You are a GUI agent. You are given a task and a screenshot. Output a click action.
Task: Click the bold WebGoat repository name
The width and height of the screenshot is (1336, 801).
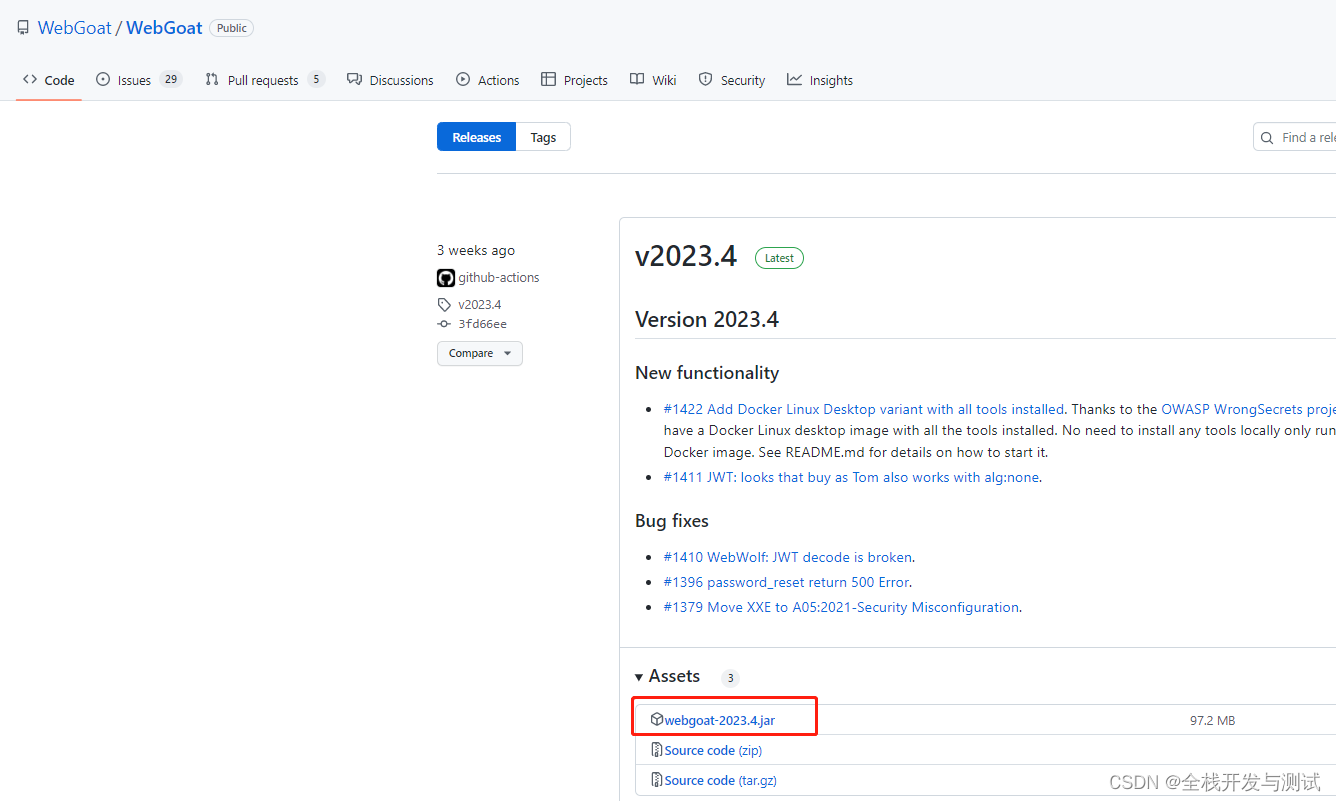[x=164, y=28]
